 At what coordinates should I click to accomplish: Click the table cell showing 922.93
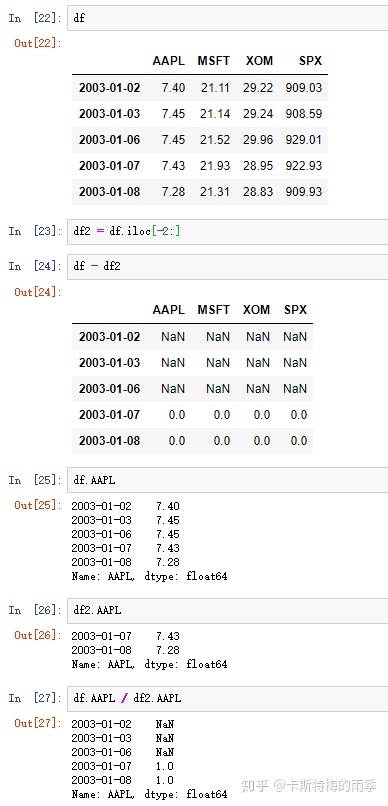tap(304, 166)
